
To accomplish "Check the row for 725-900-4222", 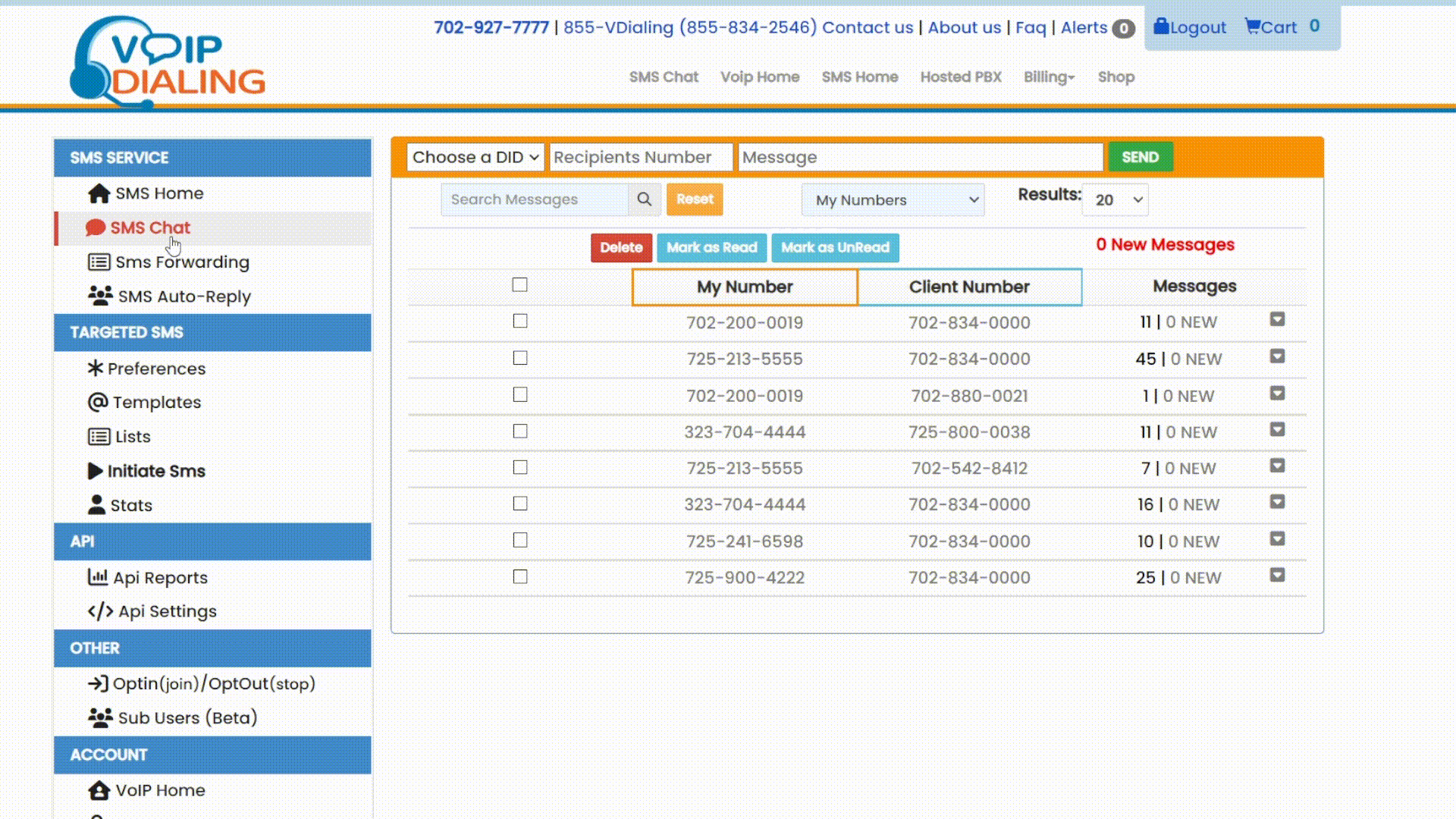I will [x=519, y=576].
